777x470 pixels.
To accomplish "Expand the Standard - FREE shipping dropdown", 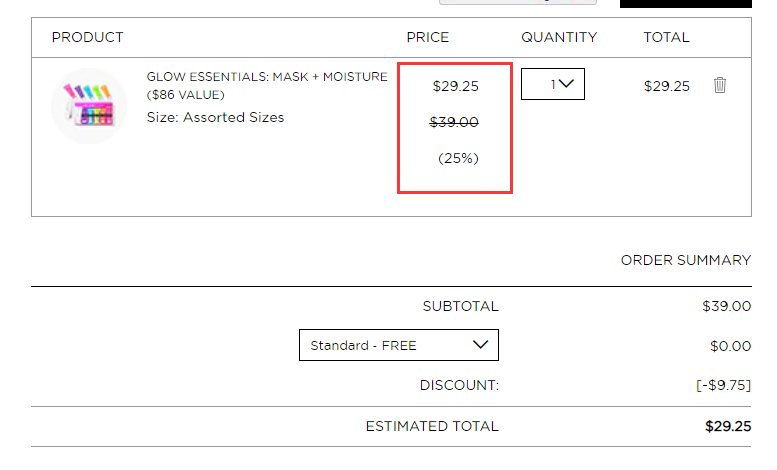I will (398, 345).
